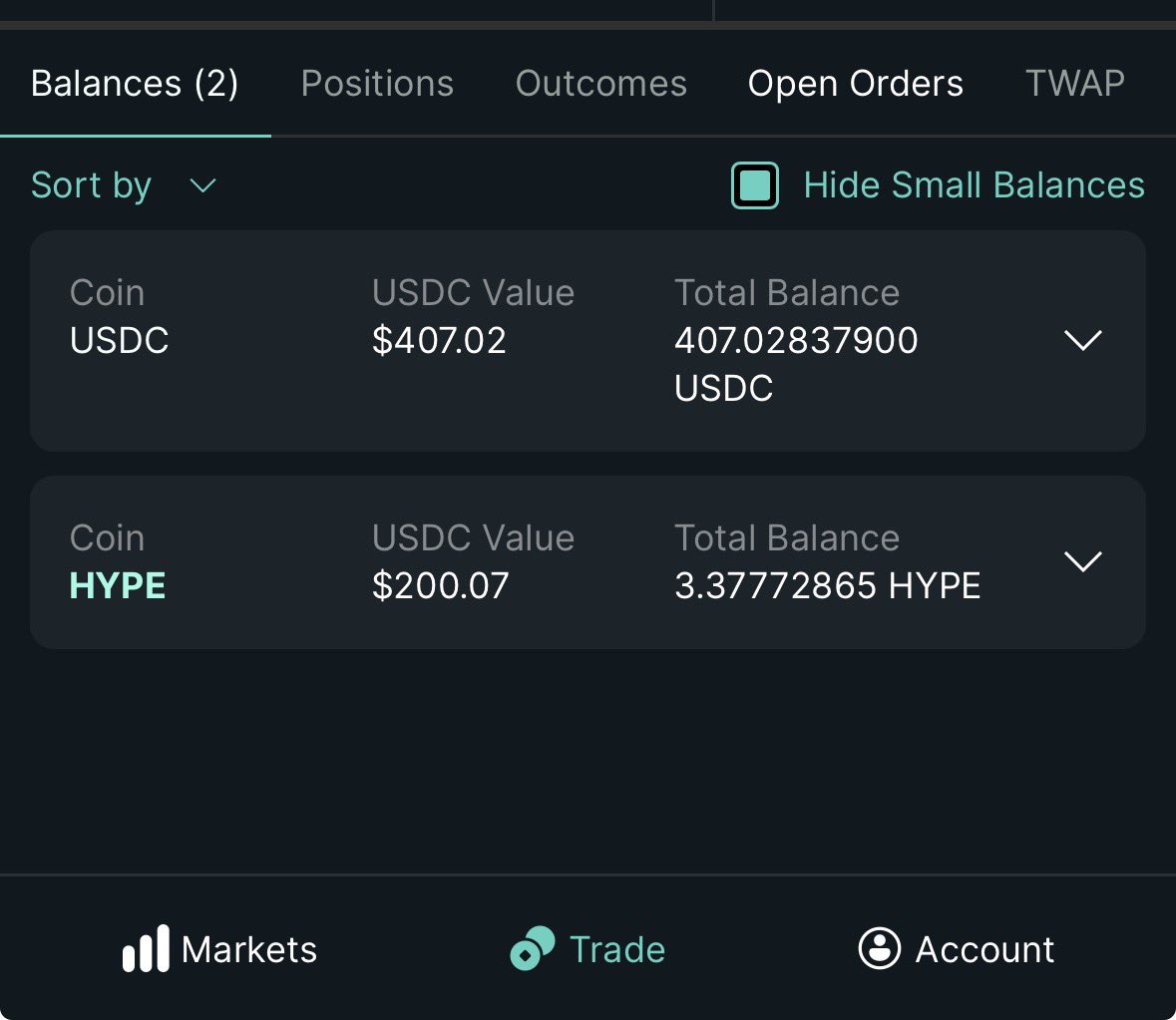Open the Sort by dropdown chevron
Viewport: 1176px width, 1020px height.
click(202, 185)
